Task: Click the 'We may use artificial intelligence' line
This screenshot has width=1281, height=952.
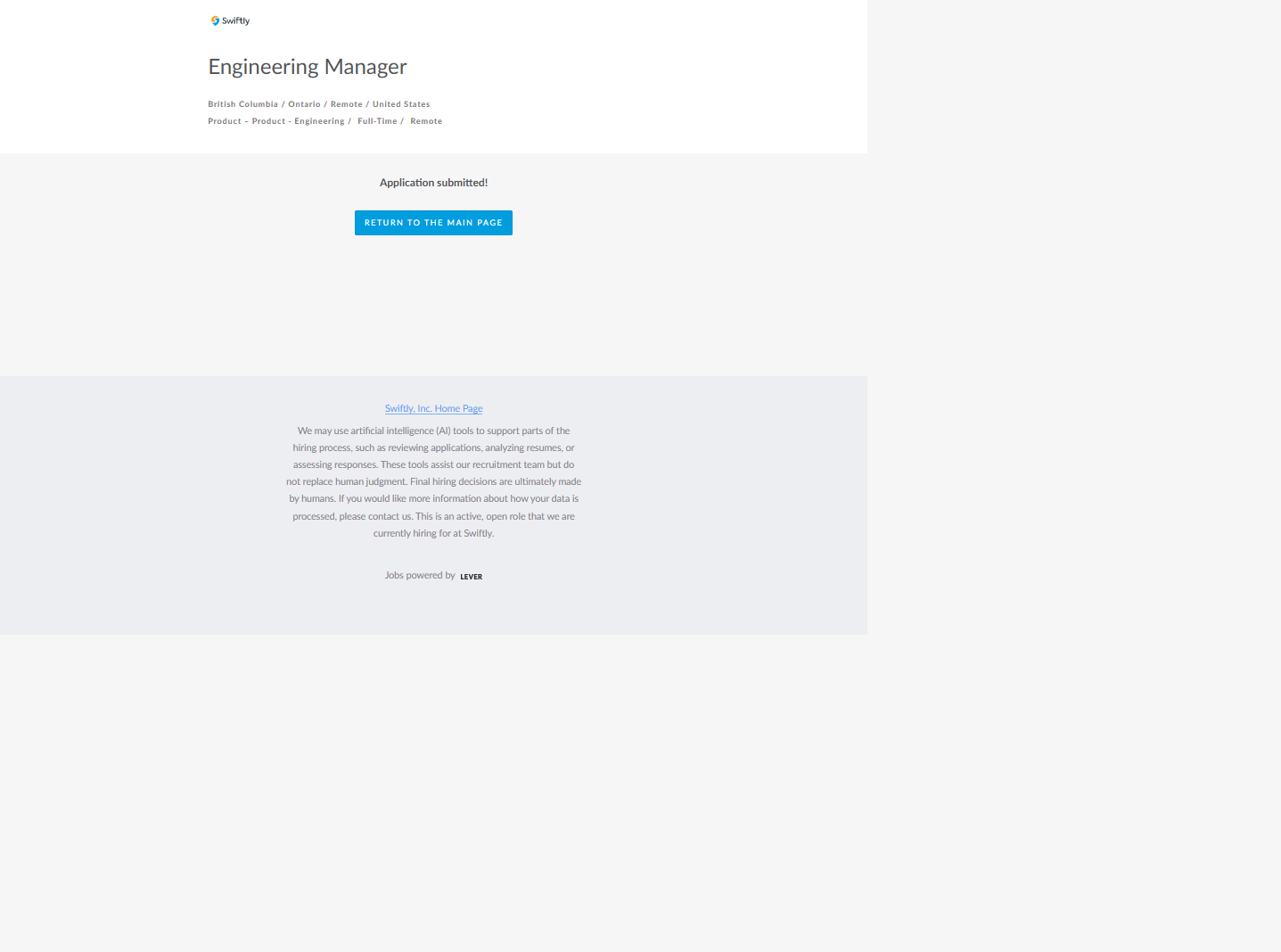Action: pyautogui.click(x=433, y=431)
